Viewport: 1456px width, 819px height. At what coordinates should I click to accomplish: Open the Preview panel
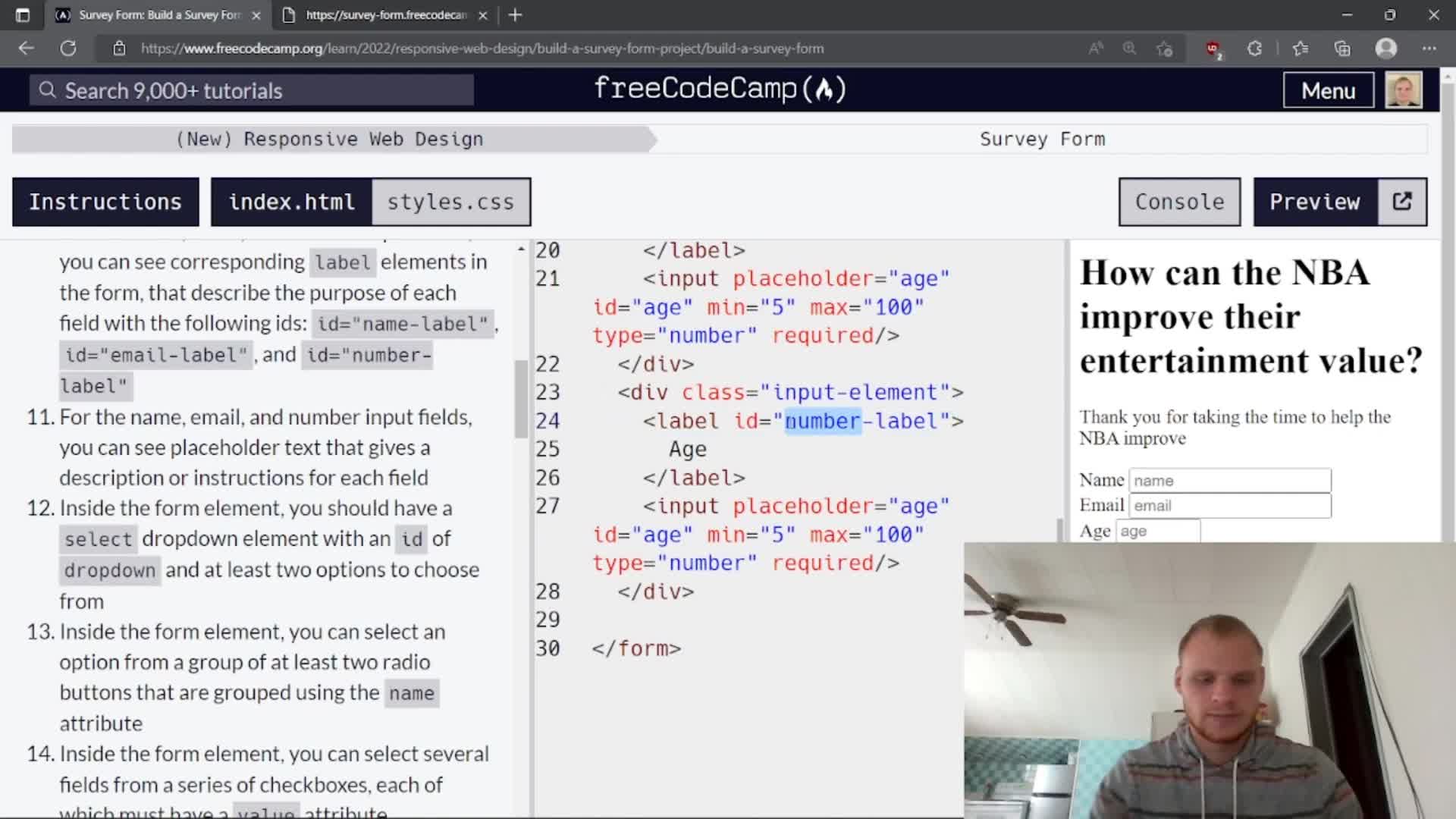[1314, 201]
